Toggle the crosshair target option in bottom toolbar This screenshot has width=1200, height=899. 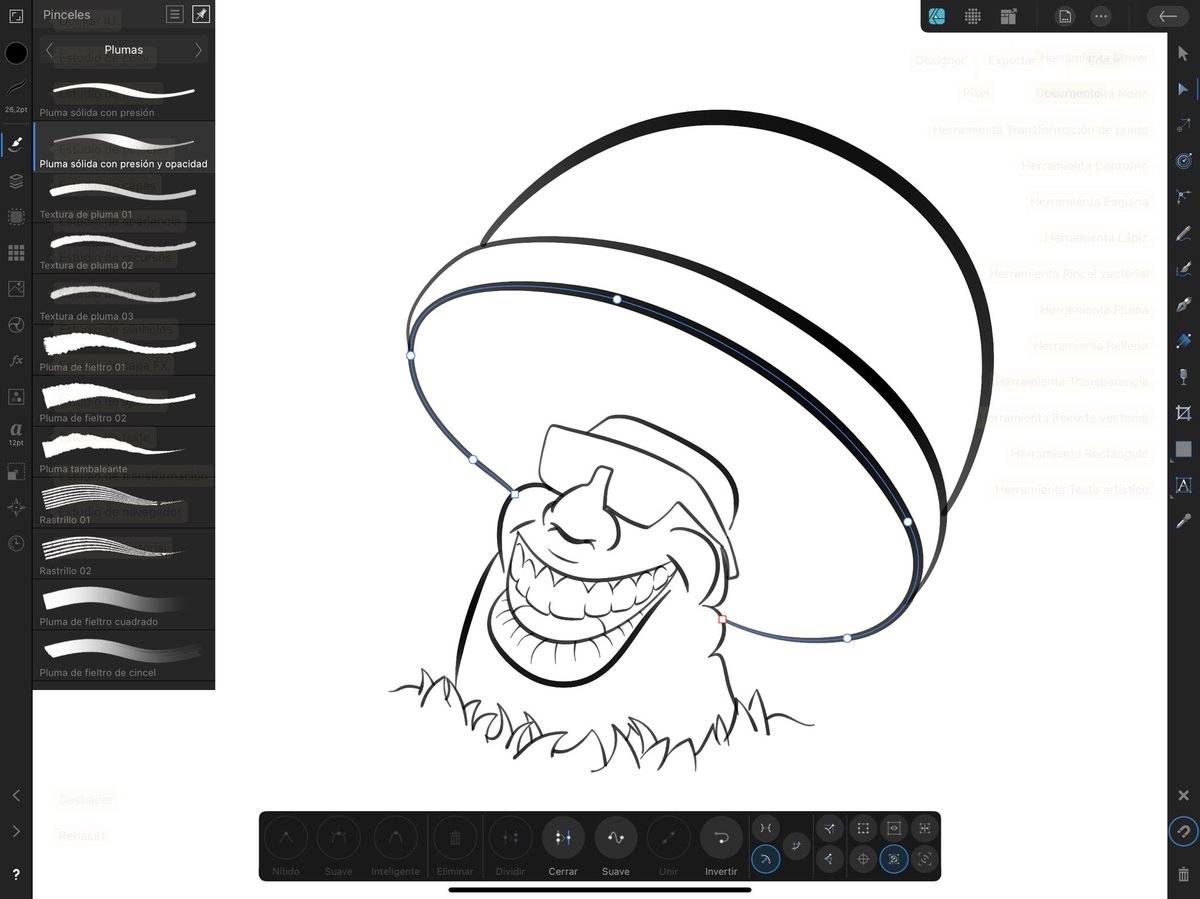point(863,859)
